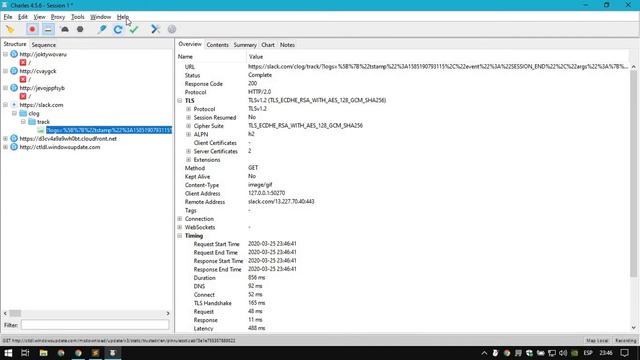Switch to the Notes tab
The height and width of the screenshot is (360, 640).
coord(287,45)
